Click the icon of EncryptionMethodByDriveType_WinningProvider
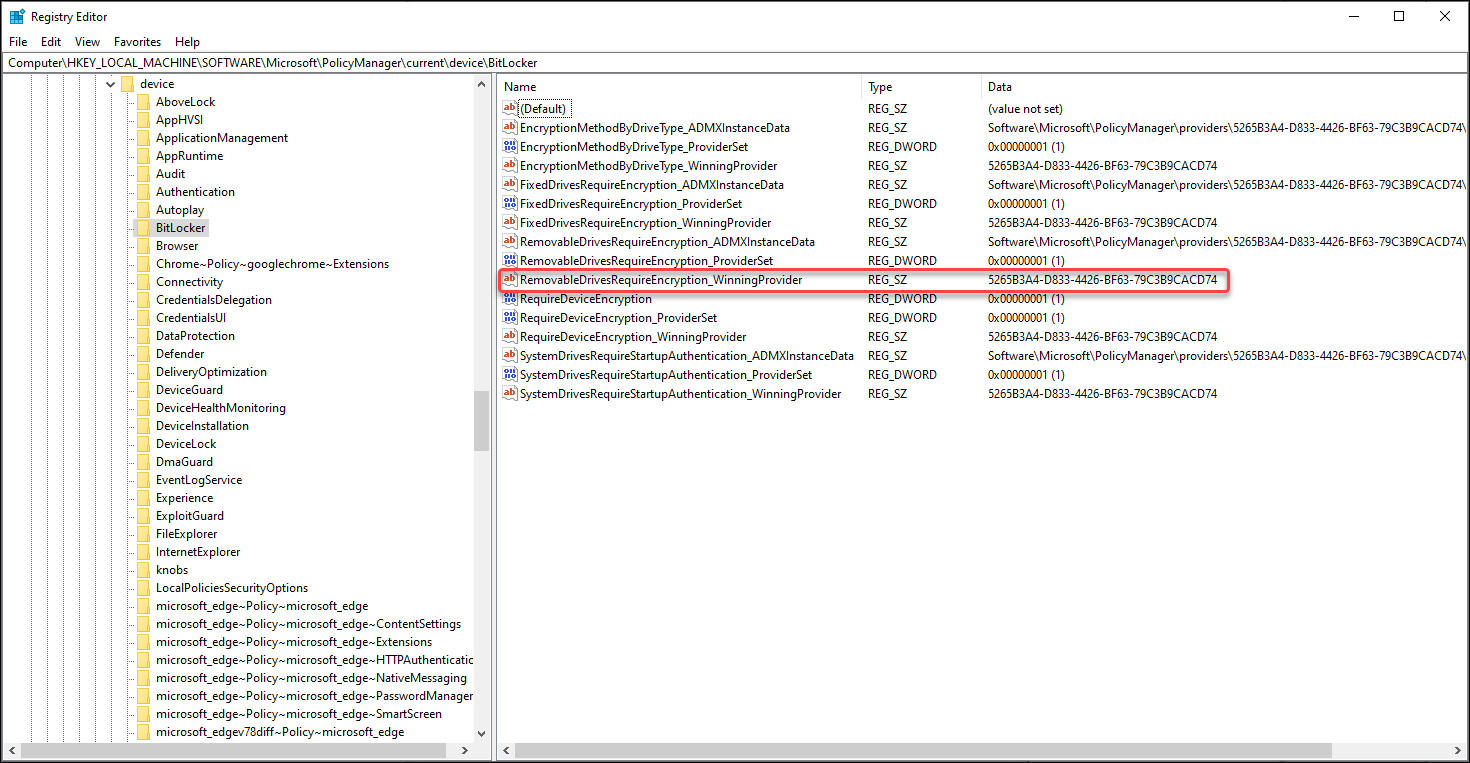Image resolution: width=1470 pixels, height=763 pixels. click(510, 165)
